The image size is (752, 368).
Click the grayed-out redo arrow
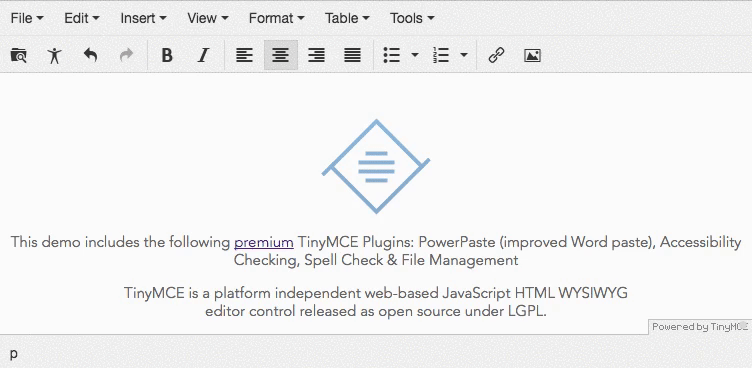[x=127, y=56]
